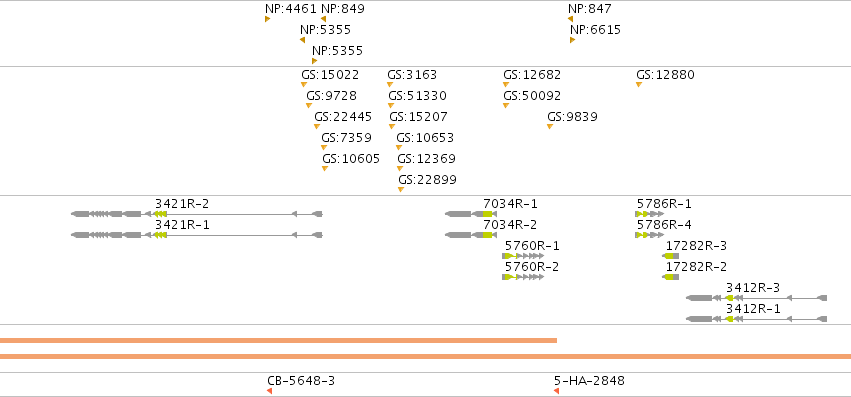Open the 5786R-1 gene model

(x=650, y=214)
